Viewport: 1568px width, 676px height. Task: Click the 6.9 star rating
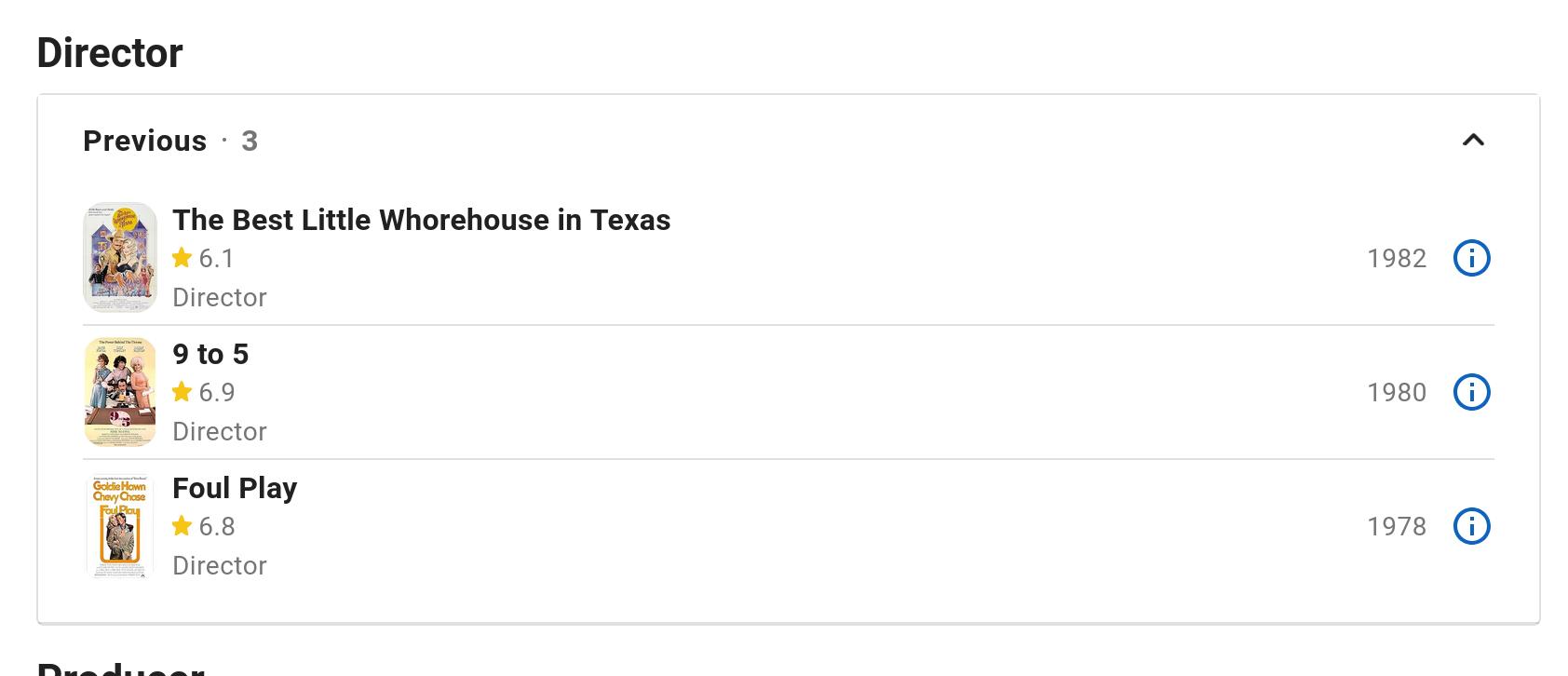pos(204,392)
